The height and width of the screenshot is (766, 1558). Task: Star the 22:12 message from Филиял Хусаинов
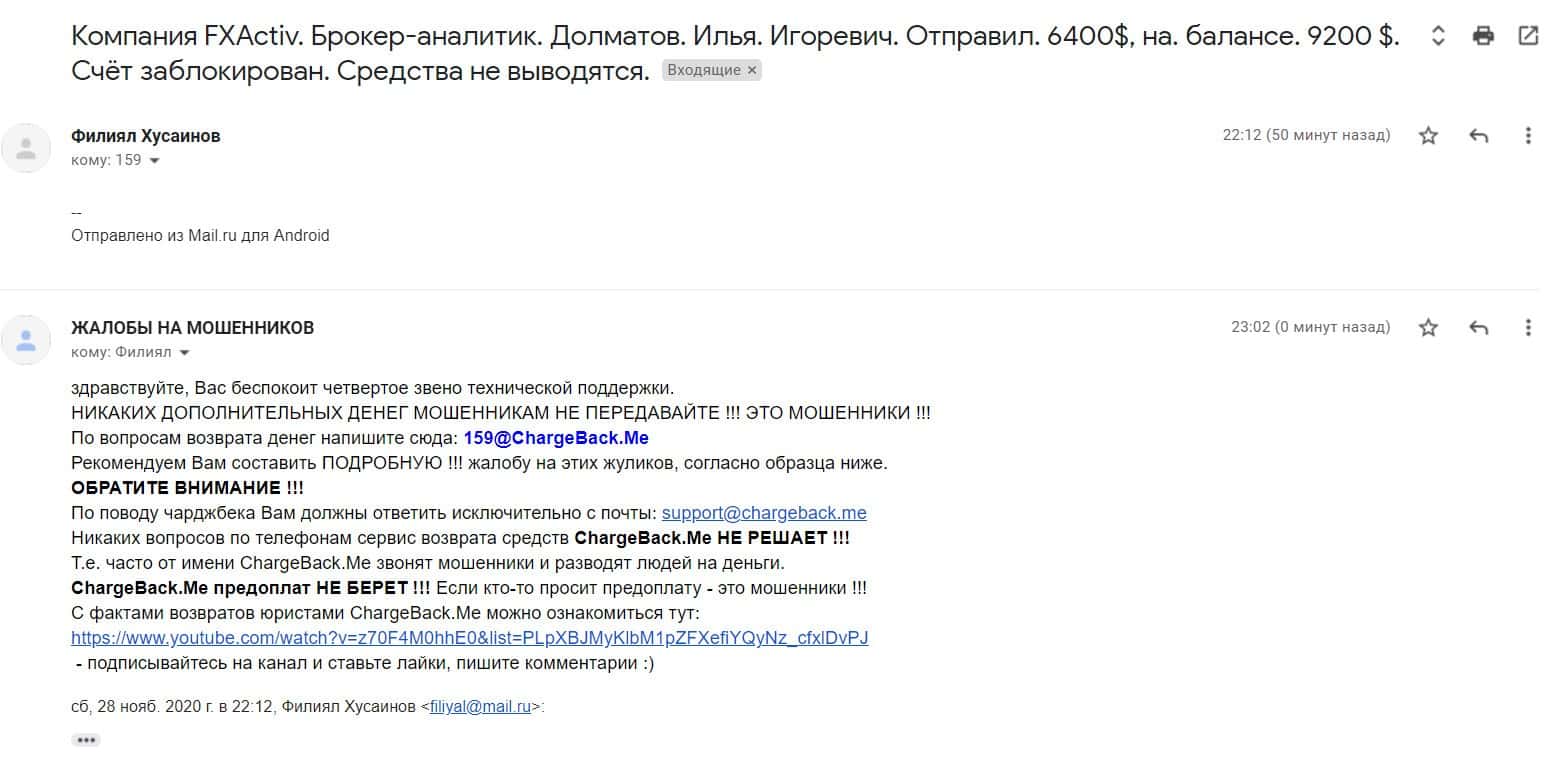1428,136
